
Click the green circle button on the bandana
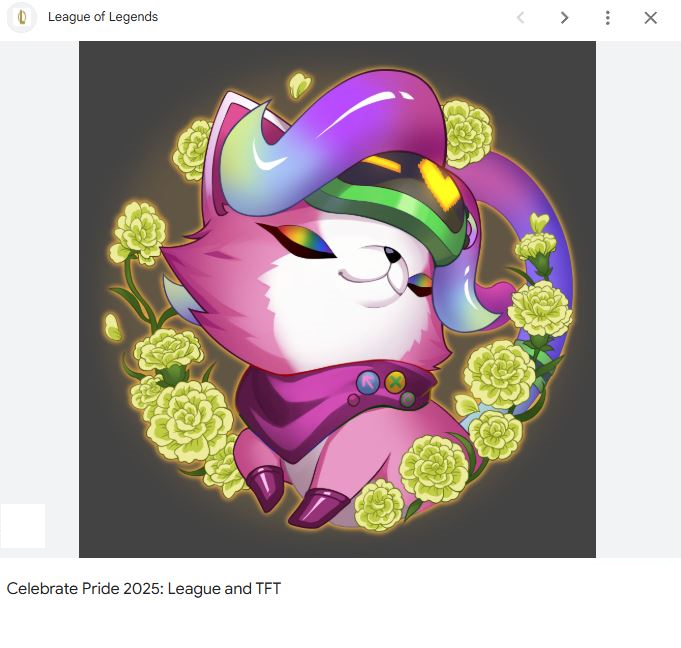[407, 399]
